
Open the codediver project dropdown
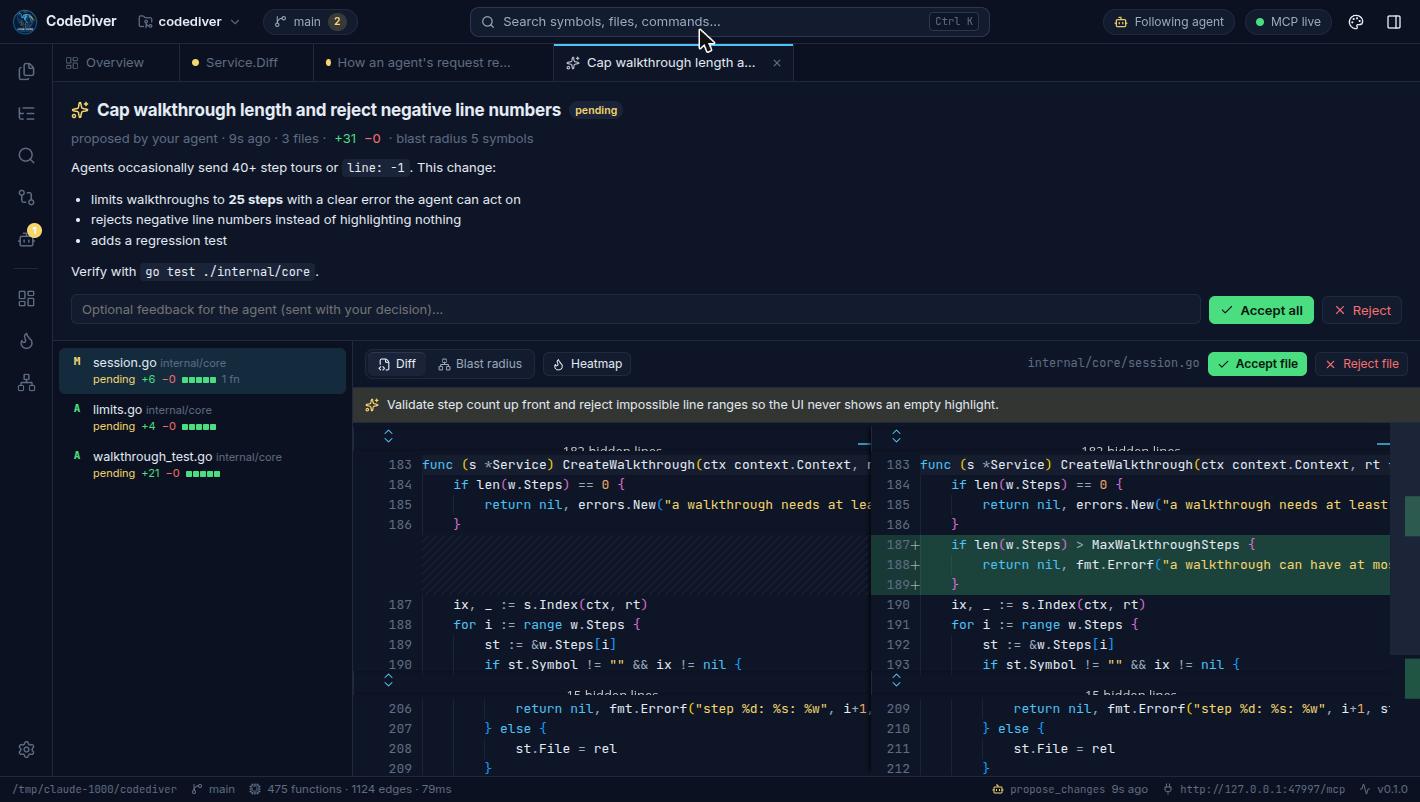point(189,21)
